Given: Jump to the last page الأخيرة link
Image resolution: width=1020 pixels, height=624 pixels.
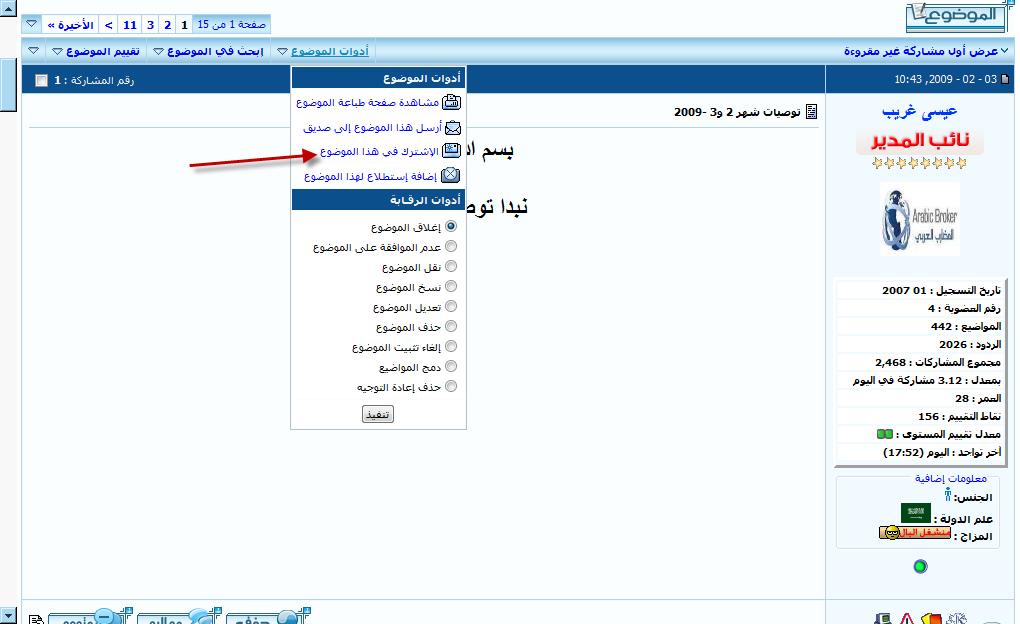Looking at the screenshot, I should [x=71, y=25].
